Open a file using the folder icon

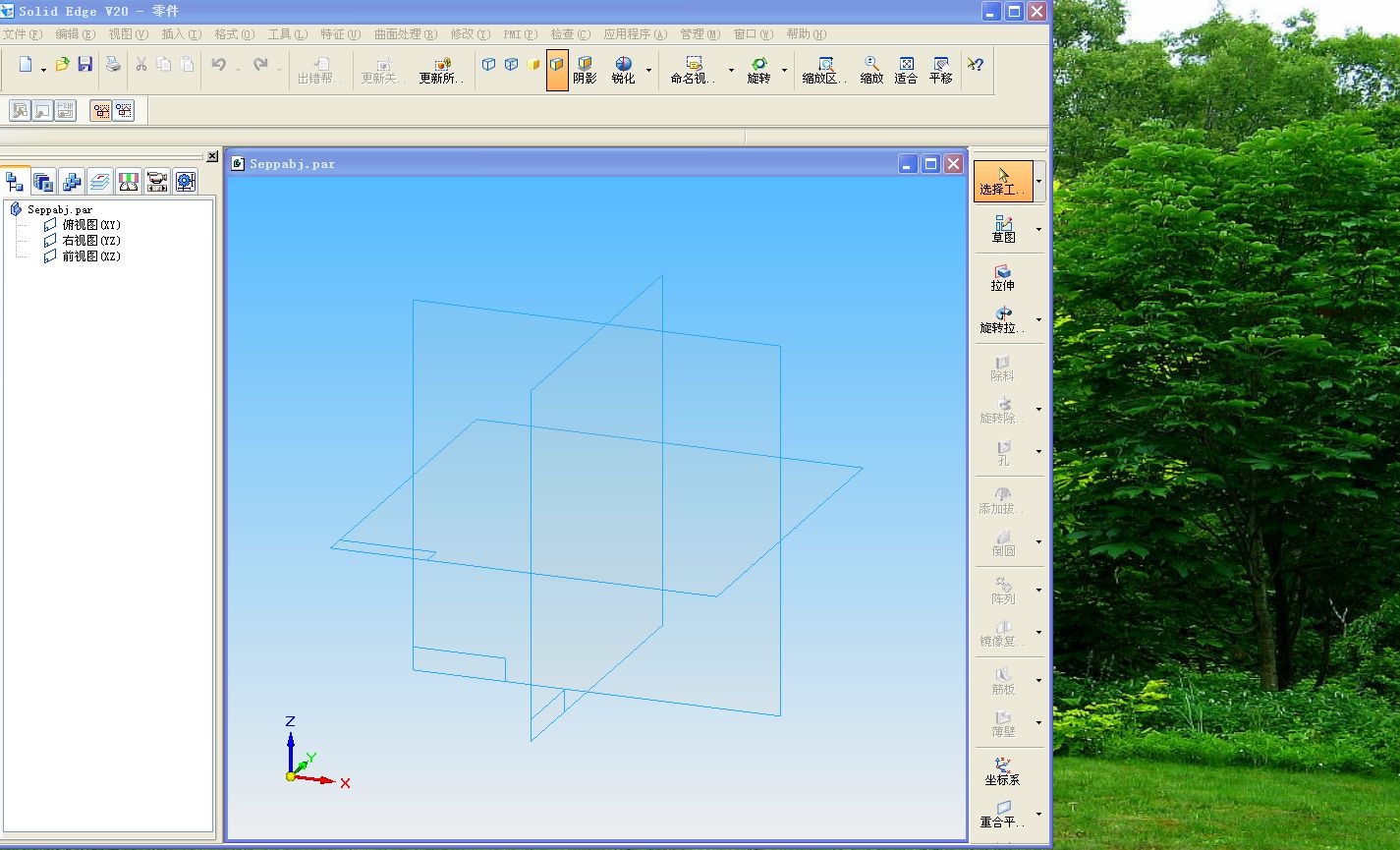62,65
